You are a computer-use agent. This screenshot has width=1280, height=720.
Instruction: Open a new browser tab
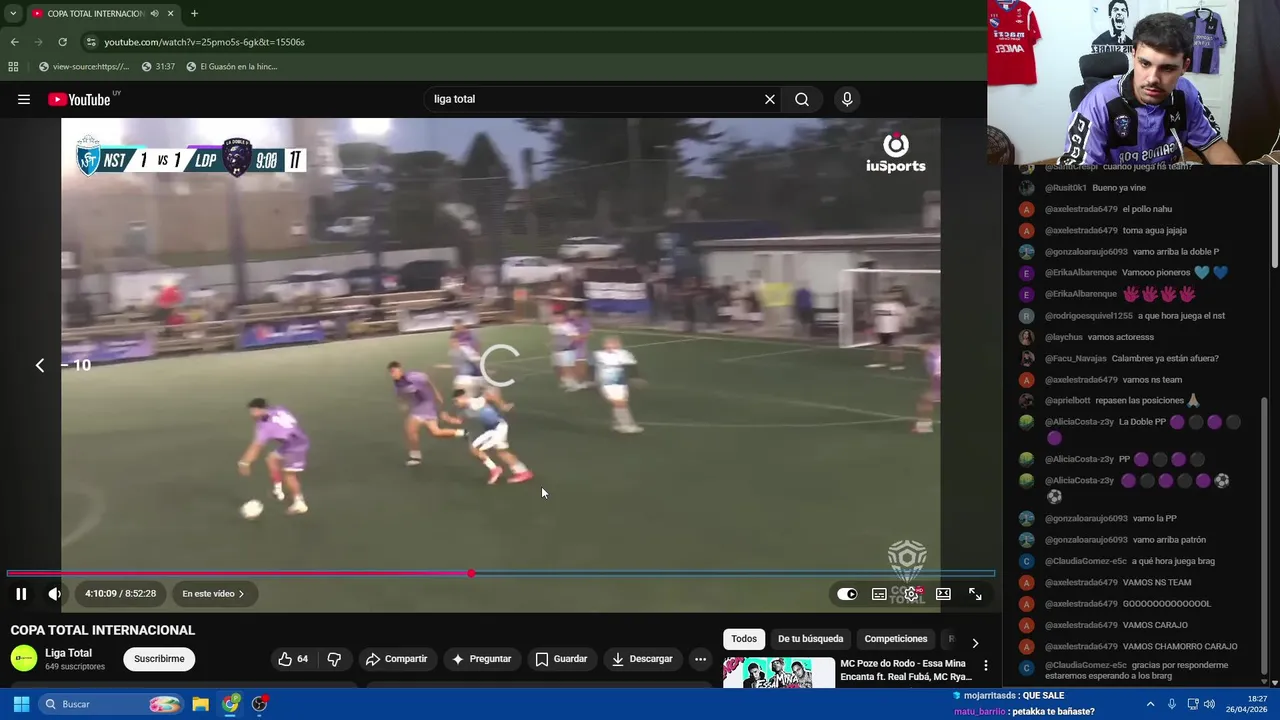pyautogui.click(x=194, y=14)
